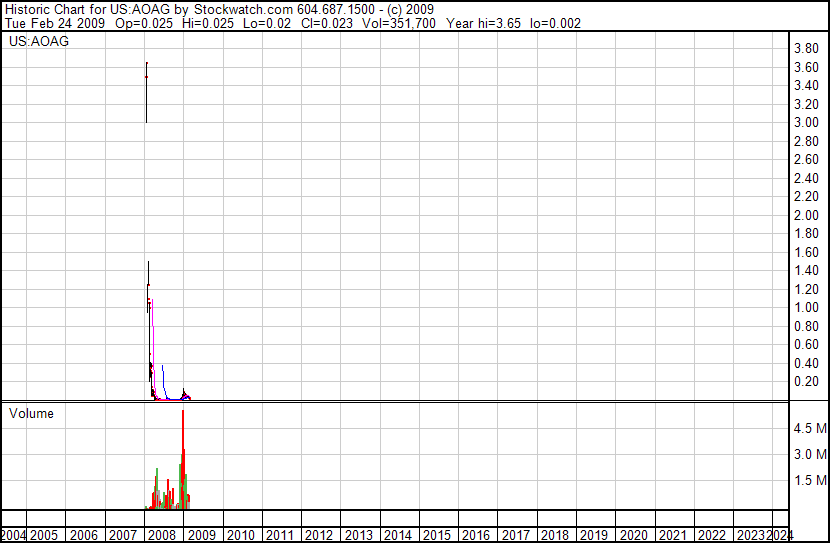Click the Stockwatch.com text in chart title

tap(242, 9)
